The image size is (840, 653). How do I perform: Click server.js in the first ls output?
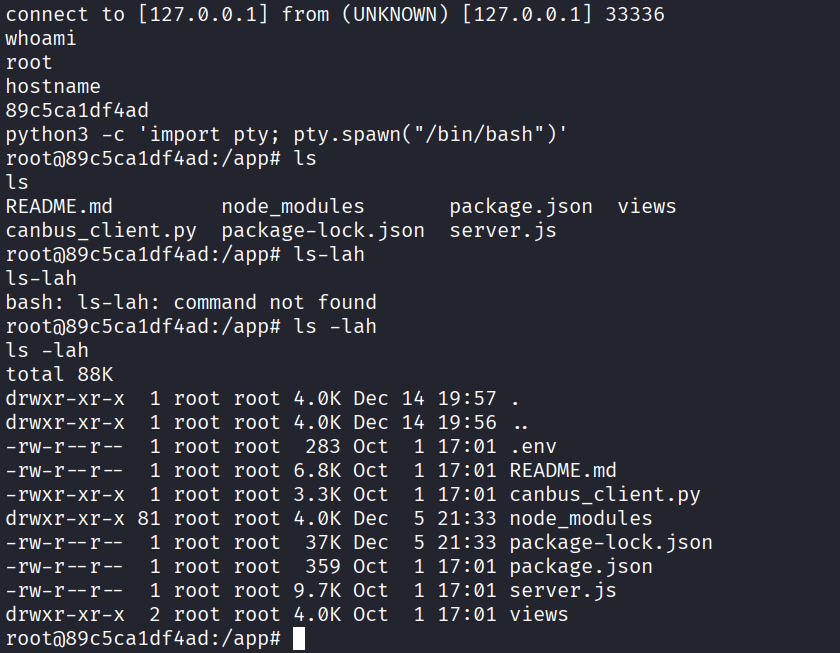(x=502, y=230)
